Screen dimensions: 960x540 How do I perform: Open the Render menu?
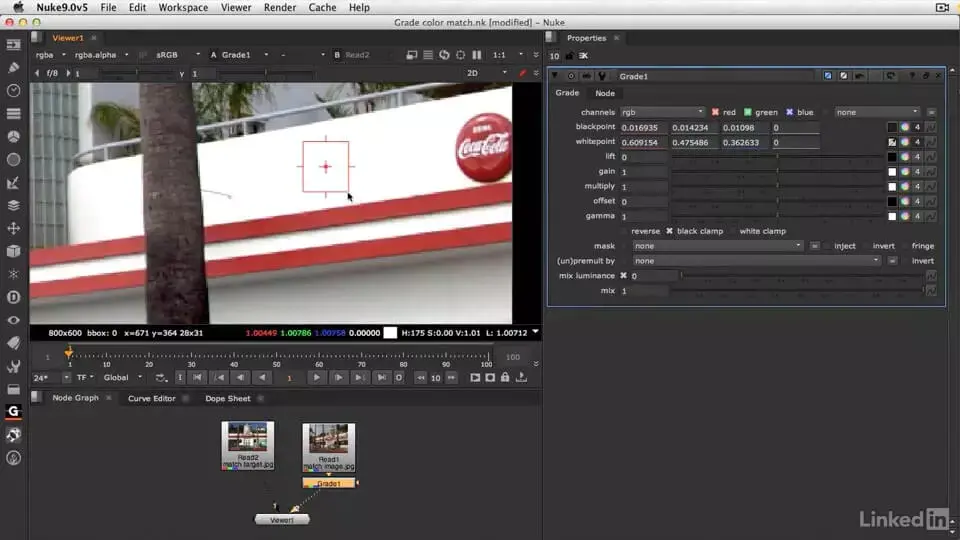point(280,7)
